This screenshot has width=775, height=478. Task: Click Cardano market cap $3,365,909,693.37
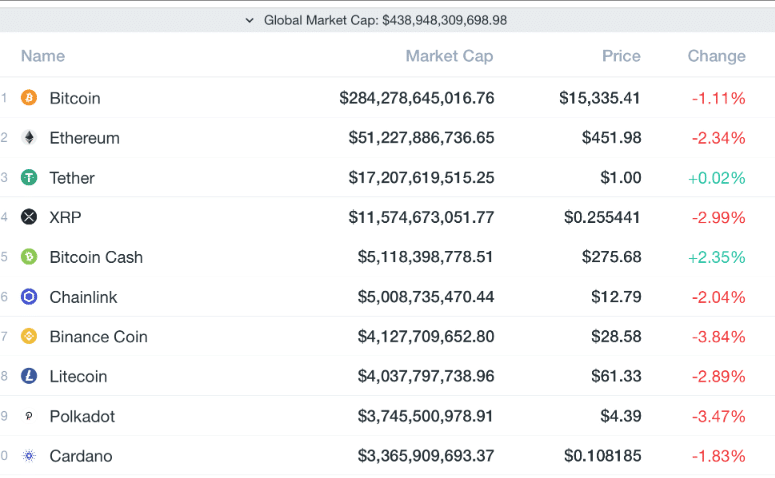[x=426, y=456]
